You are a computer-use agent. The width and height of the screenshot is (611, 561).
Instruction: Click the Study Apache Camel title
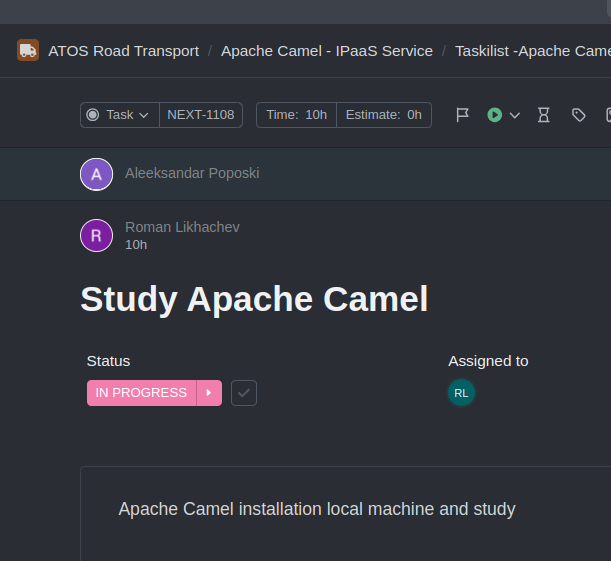click(254, 300)
